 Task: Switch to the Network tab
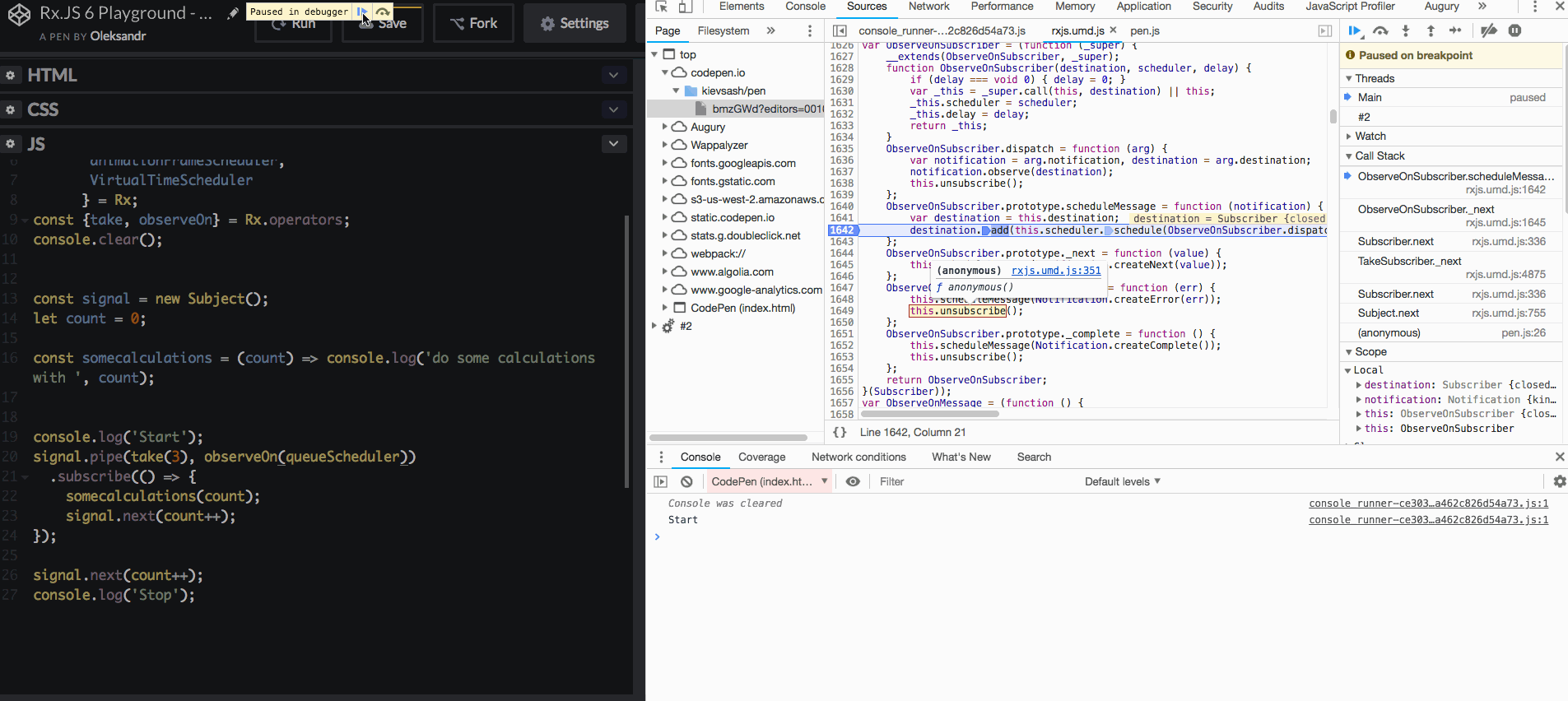[x=928, y=7]
